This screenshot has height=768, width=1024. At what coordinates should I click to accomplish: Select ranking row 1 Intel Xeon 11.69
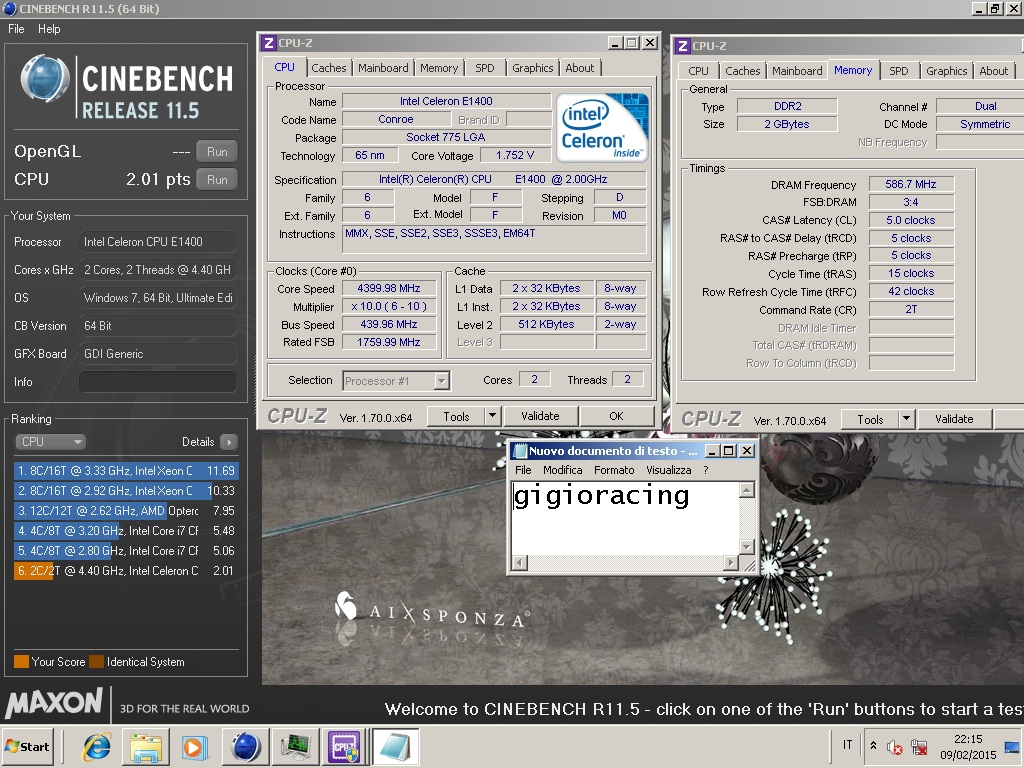coord(126,471)
